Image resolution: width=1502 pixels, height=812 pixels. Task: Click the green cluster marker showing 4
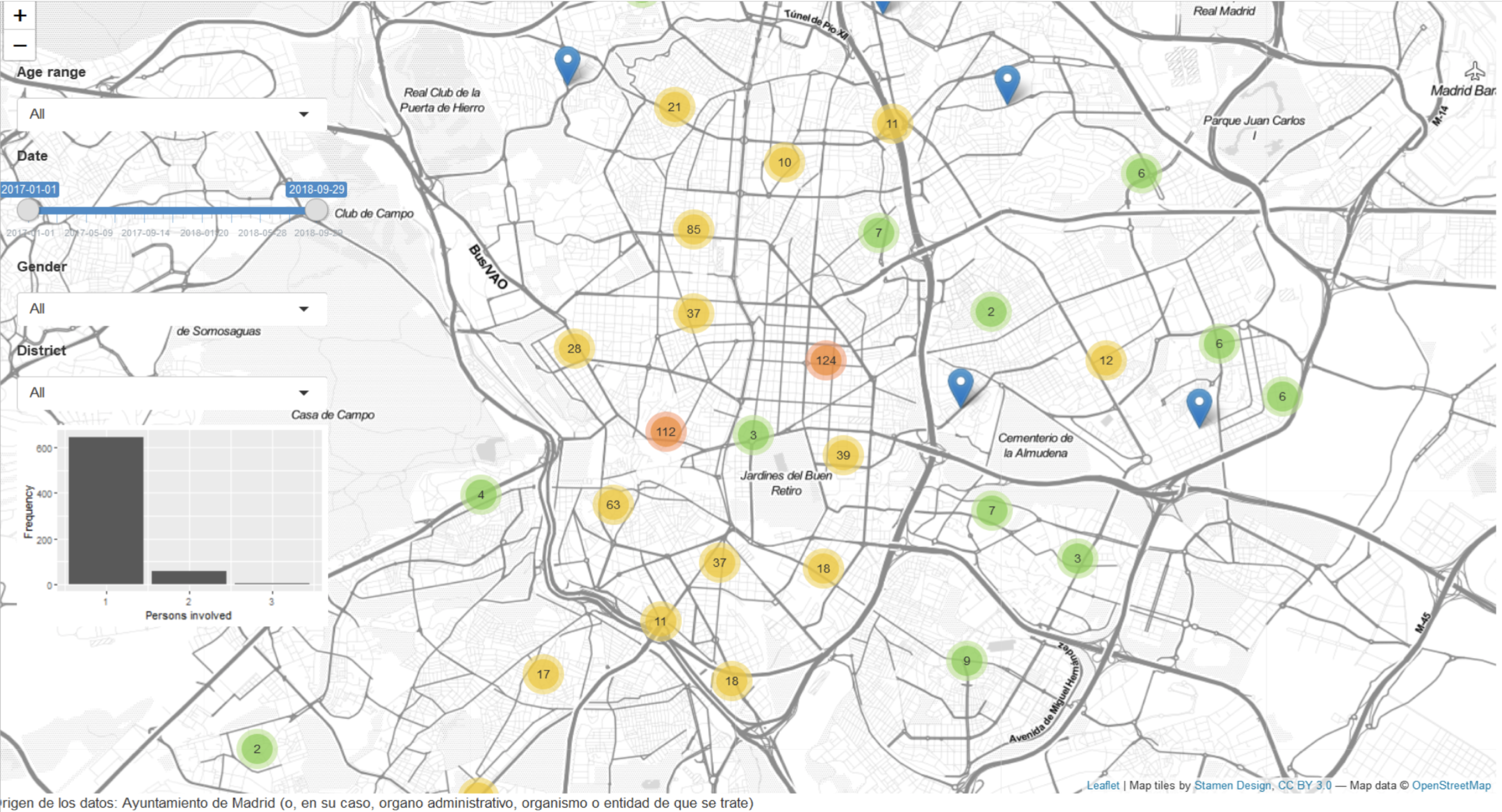[481, 495]
